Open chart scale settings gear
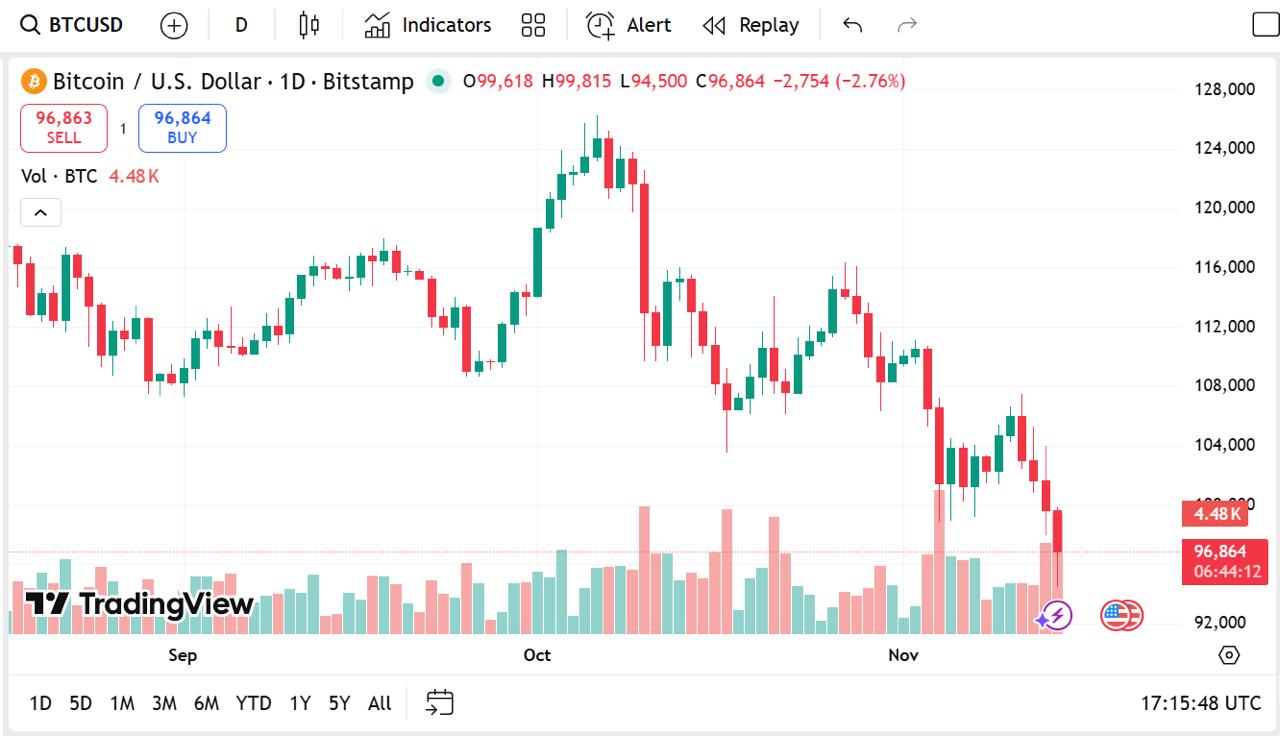 (1229, 655)
